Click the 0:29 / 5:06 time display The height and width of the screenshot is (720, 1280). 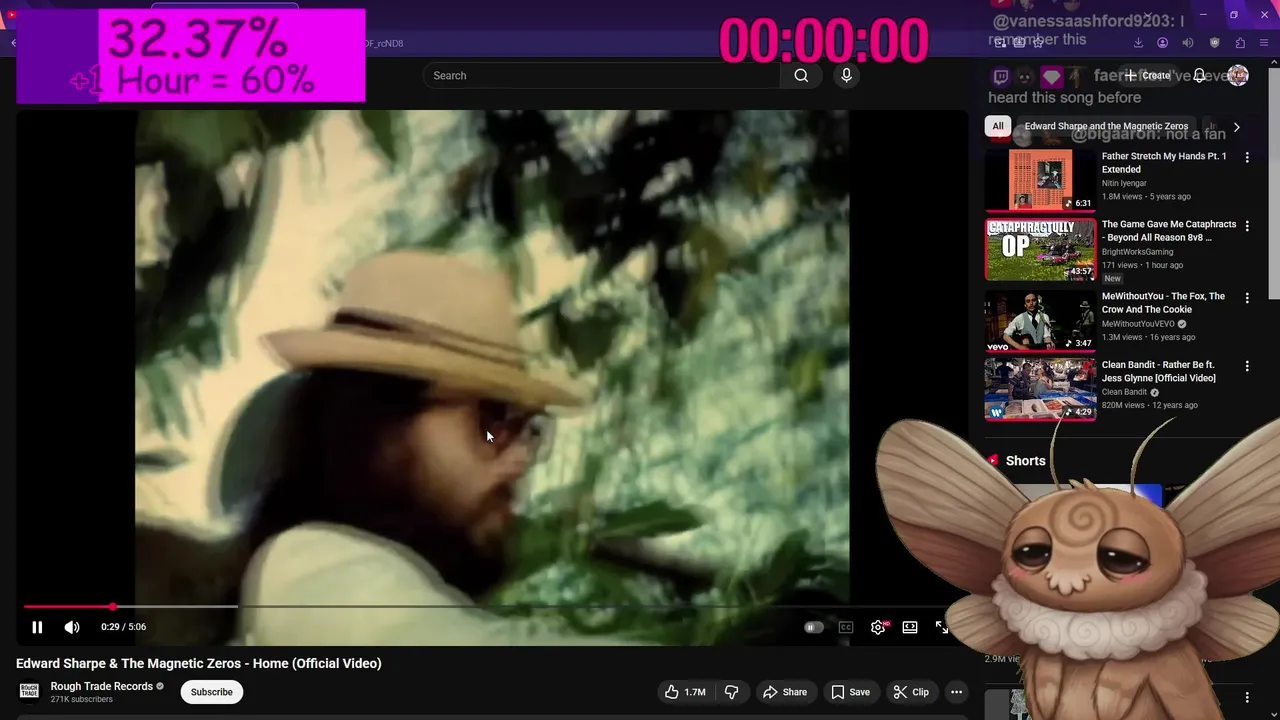pyautogui.click(x=123, y=627)
